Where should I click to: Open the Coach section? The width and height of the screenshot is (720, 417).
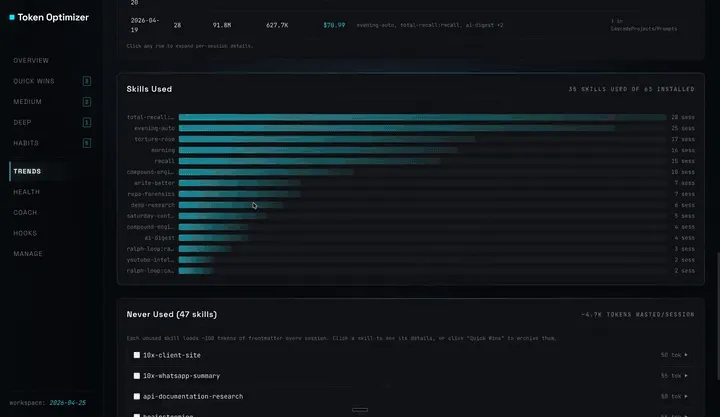(x=25, y=213)
